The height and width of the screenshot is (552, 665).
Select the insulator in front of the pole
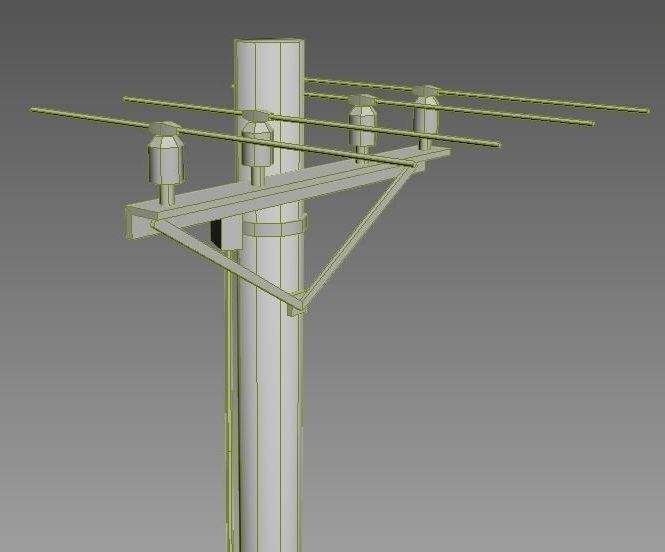click(257, 146)
